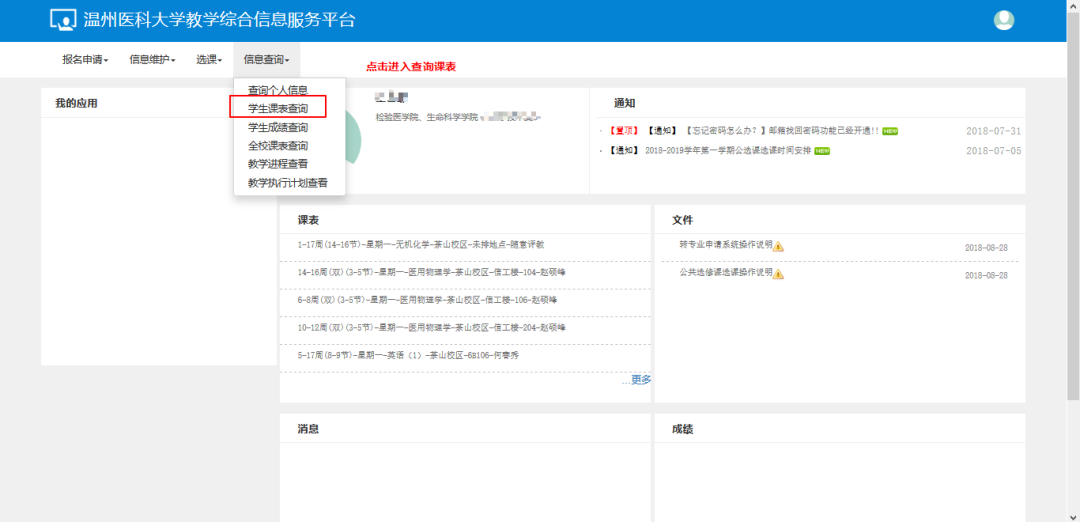The width and height of the screenshot is (1080, 522).
Task: Click warning icon beside 转专业申请系统操作说明
Action: (778, 246)
